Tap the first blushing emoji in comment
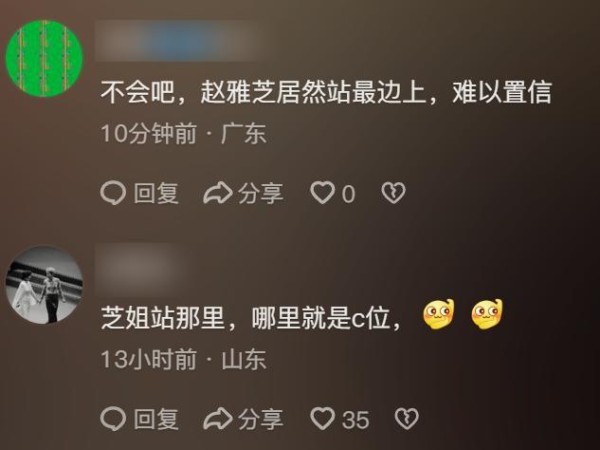600x450 pixels. pos(439,315)
